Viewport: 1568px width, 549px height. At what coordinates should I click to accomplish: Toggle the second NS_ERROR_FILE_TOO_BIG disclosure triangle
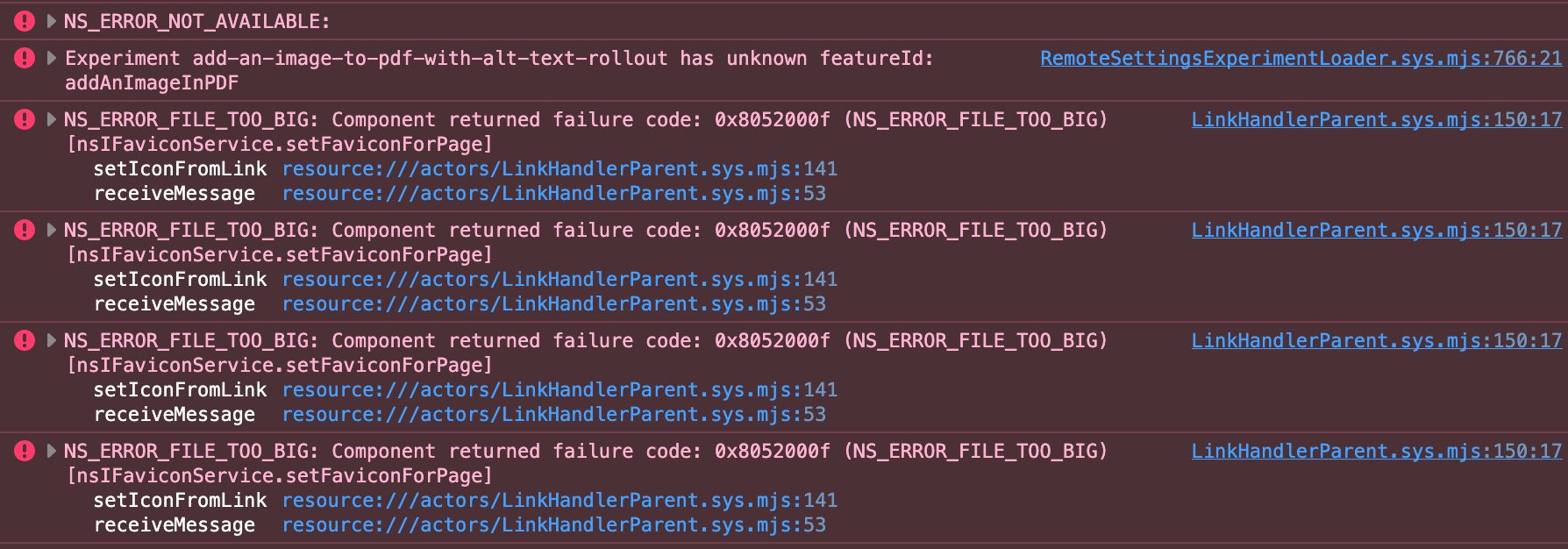(x=52, y=231)
